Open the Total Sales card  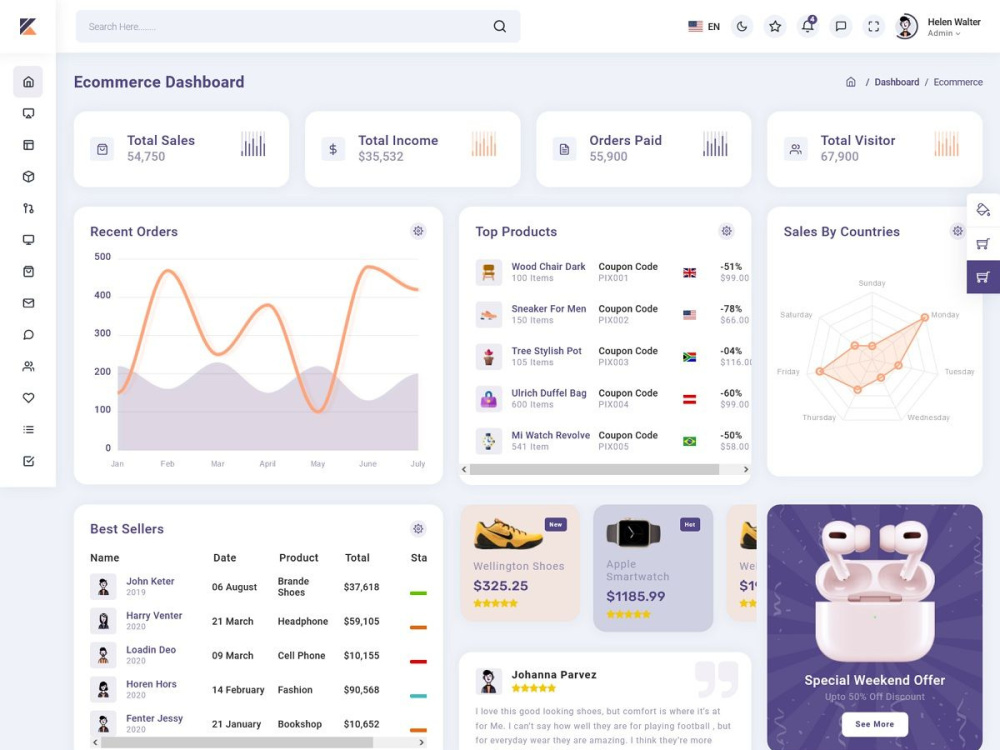click(x=181, y=149)
